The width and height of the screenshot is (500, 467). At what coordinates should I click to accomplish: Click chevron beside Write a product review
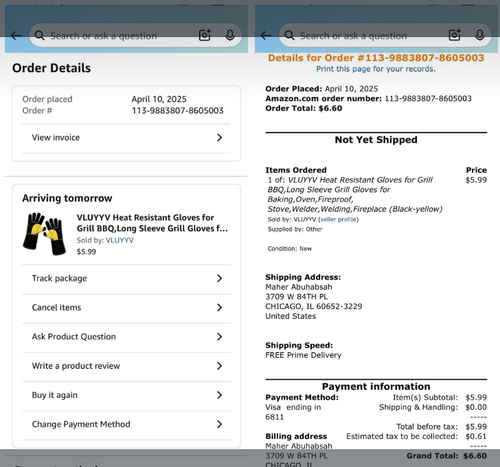(x=219, y=366)
